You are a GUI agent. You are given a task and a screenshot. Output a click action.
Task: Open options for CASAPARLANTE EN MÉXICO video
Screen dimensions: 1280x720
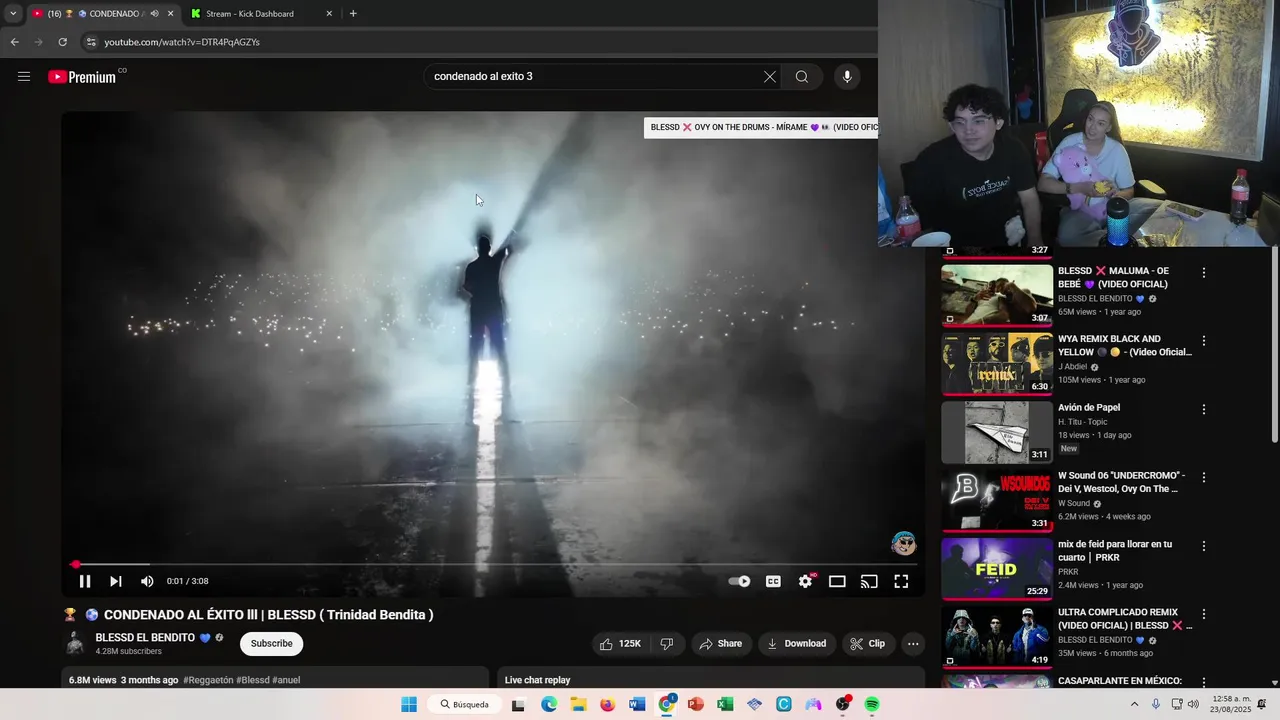click(x=1204, y=682)
